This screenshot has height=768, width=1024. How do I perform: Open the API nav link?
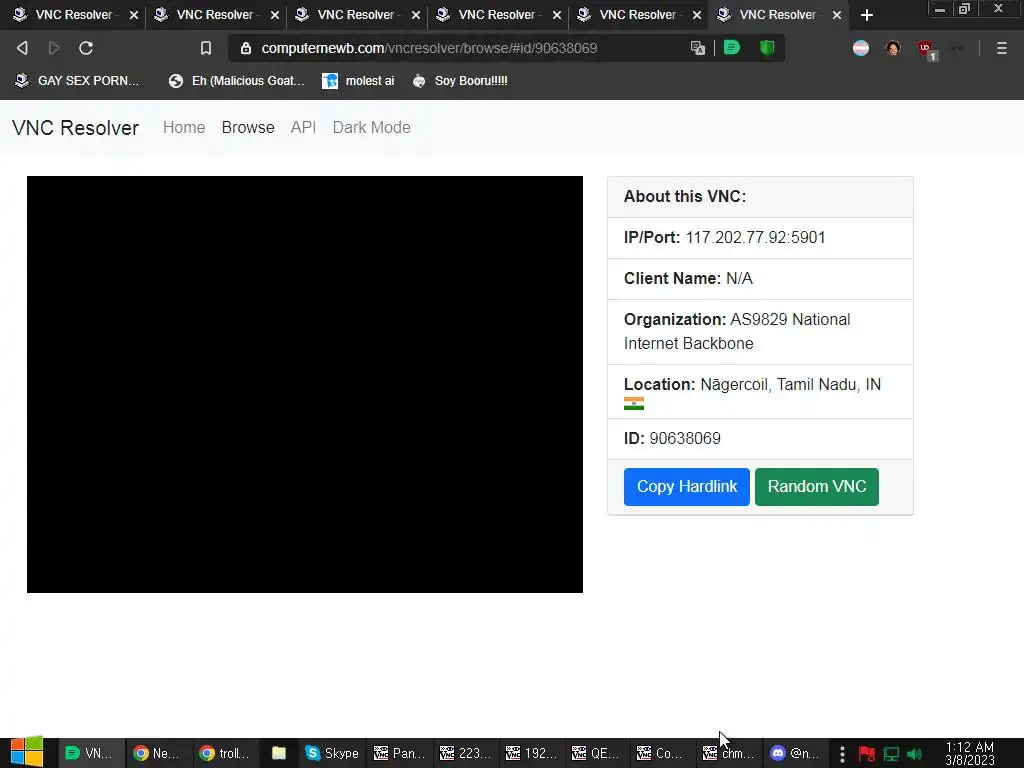pos(303,127)
